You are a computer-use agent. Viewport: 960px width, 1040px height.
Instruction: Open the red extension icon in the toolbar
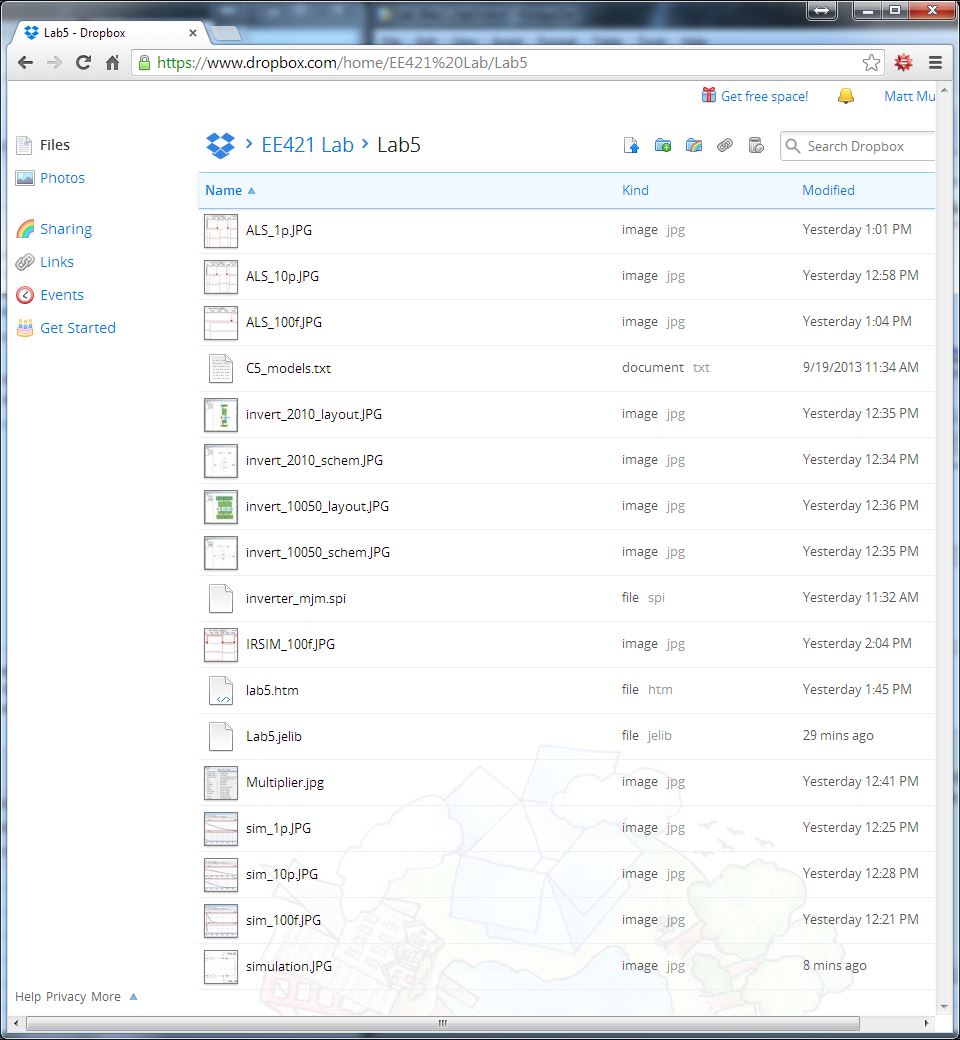point(903,63)
